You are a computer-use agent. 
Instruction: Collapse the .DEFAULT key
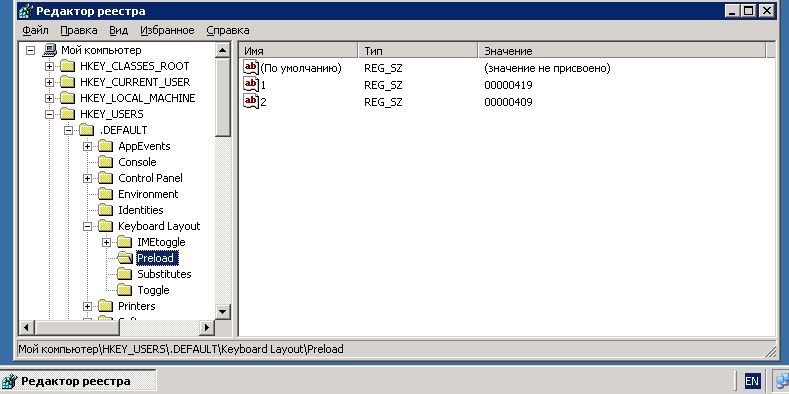click(68, 130)
